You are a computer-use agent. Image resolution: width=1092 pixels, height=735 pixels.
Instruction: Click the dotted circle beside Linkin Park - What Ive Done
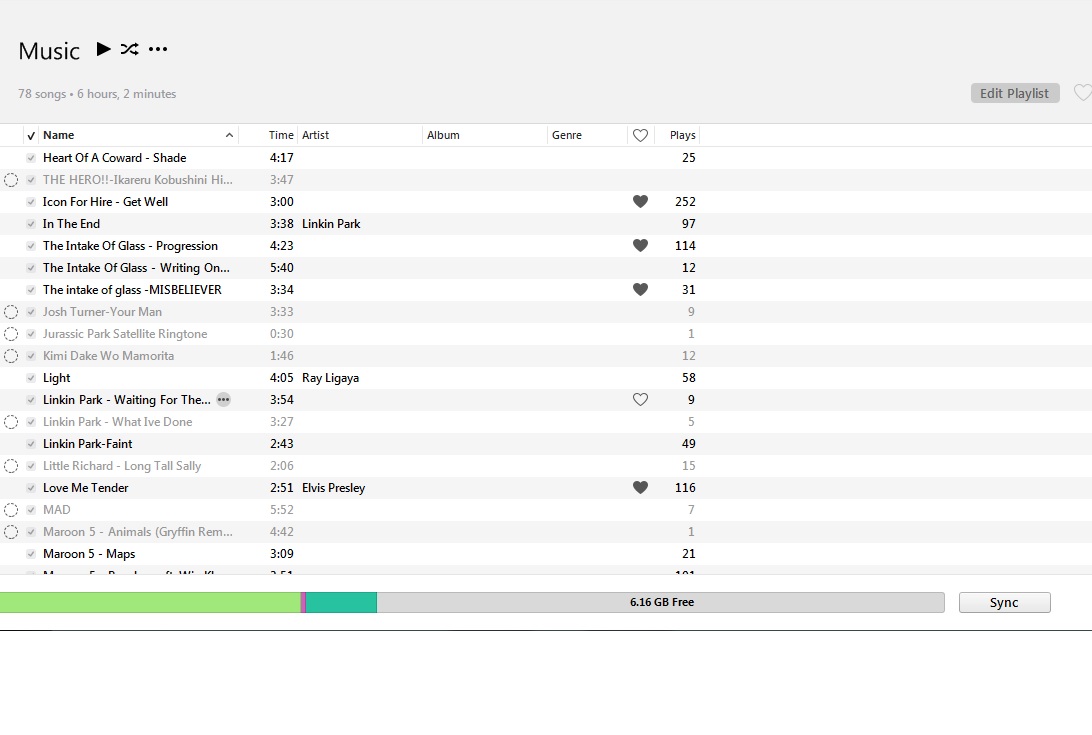[11, 422]
